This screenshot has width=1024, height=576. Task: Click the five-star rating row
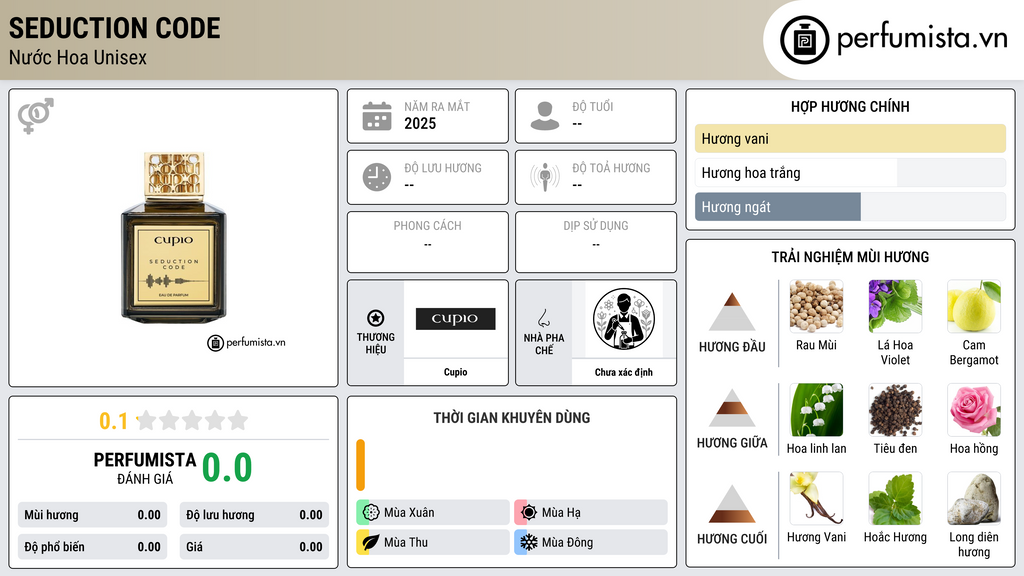pos(192,420)
